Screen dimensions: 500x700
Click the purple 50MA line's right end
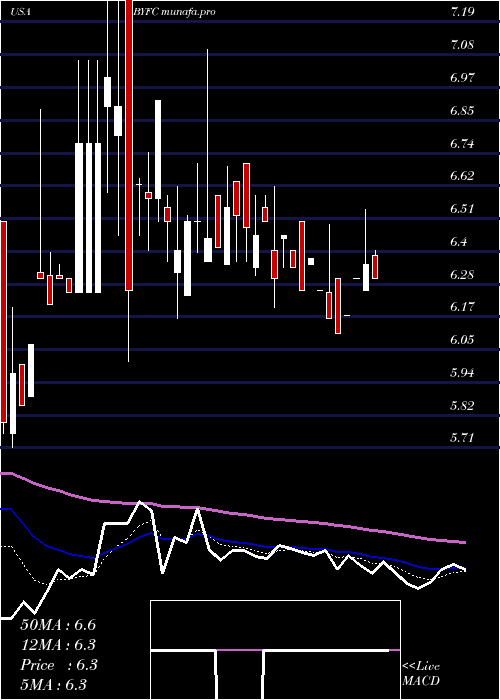(x=464, y=542)
